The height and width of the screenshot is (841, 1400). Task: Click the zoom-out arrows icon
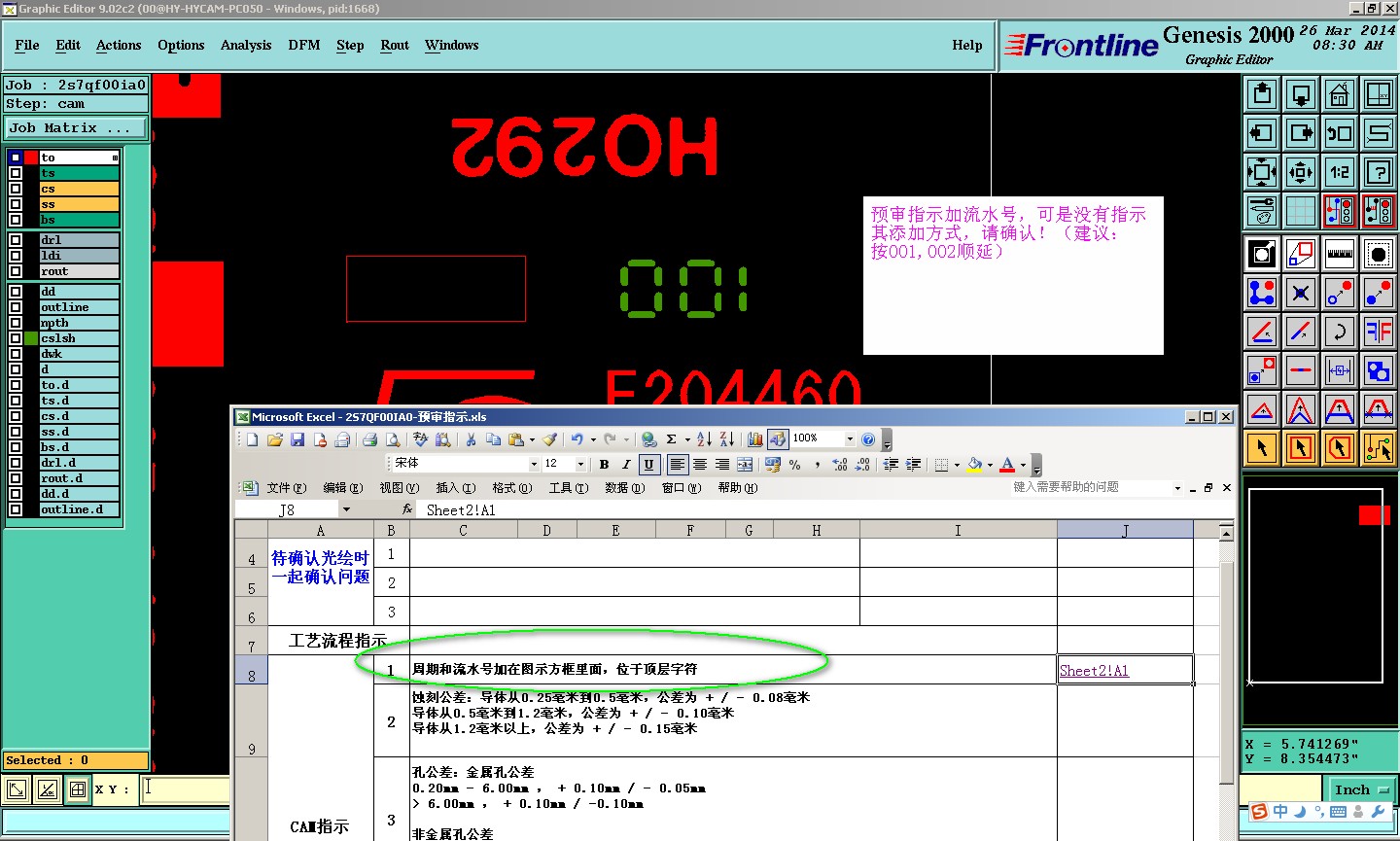pyautogui.click(x=1262, y=172)
